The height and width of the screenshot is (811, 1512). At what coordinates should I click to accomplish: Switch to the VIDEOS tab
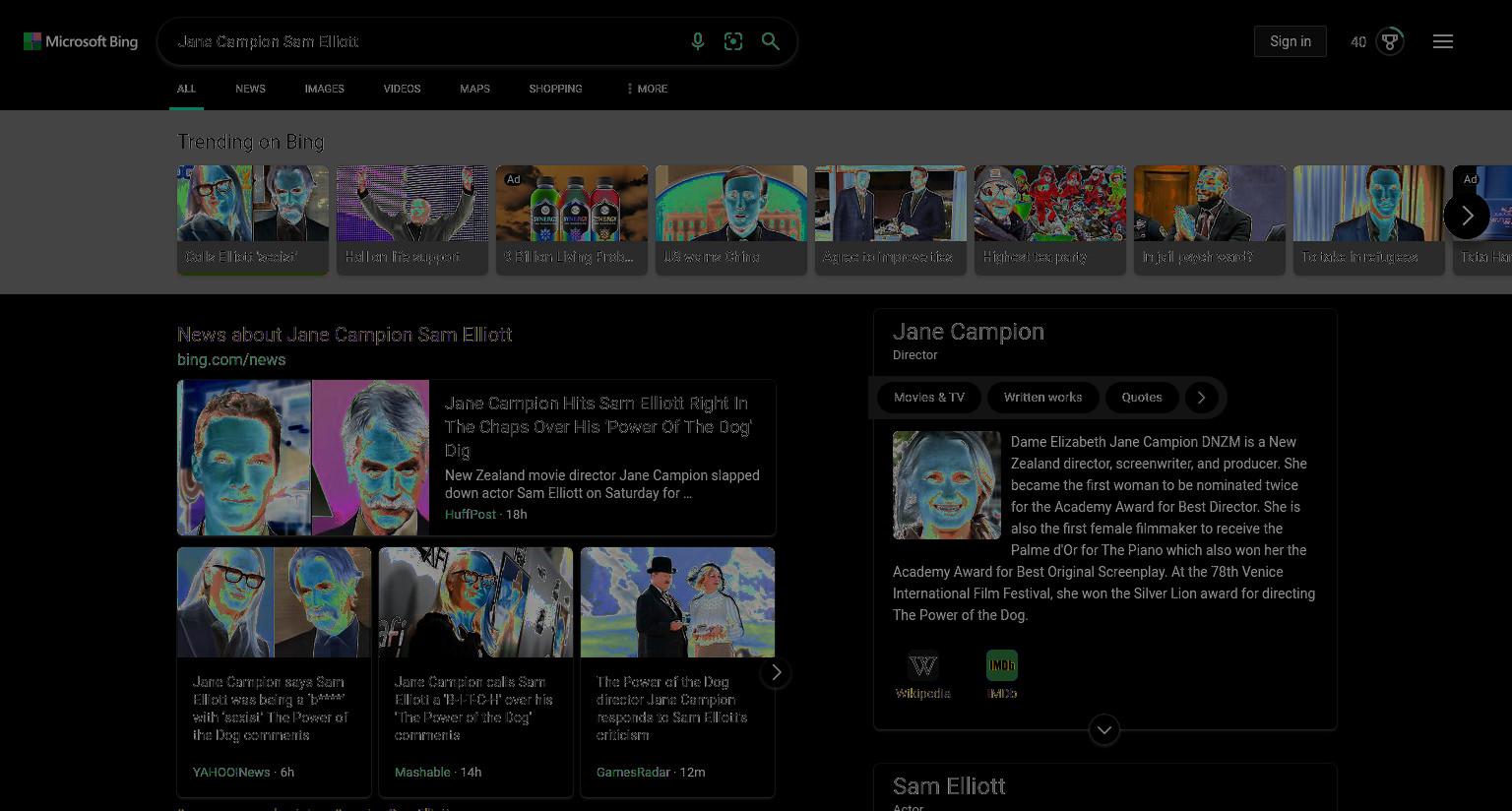pyautogui.click(x=402, y=89)
